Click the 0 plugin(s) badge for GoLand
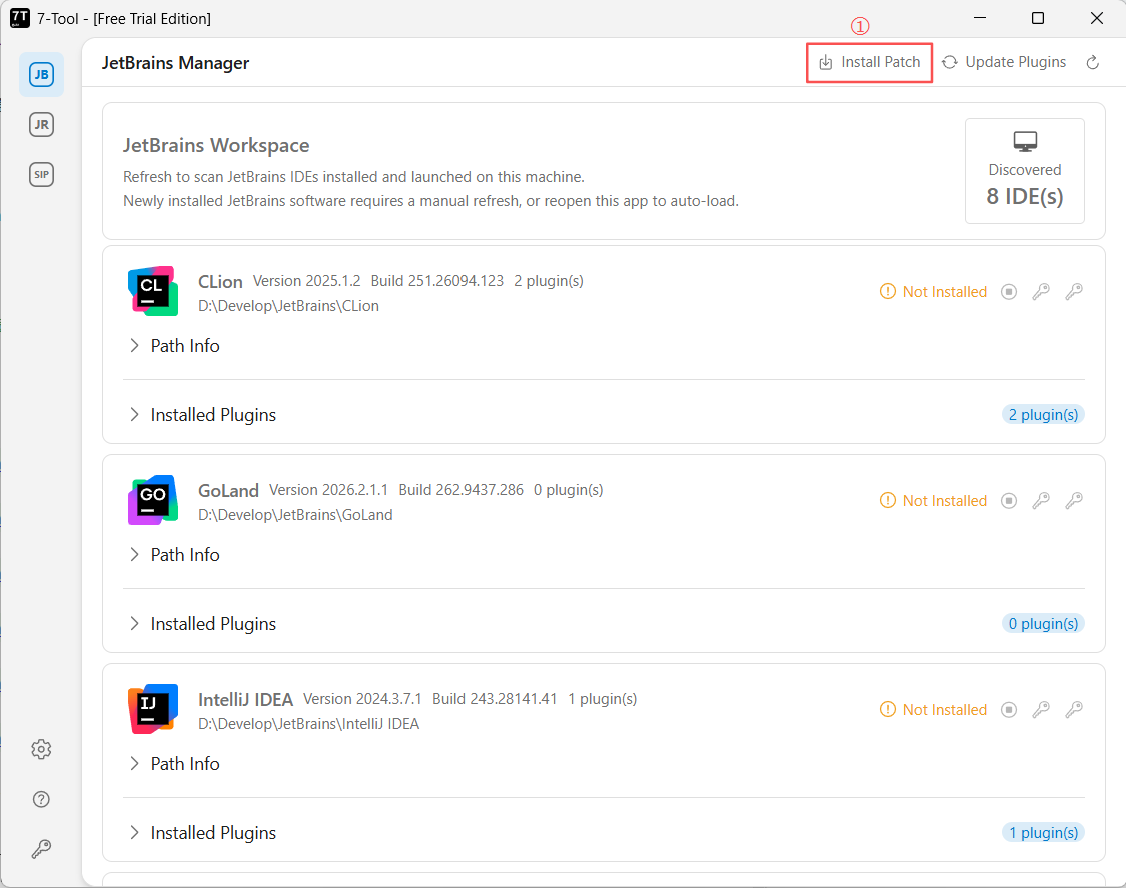Viewport: 1126px width, 888px height. pos(1043,623)
